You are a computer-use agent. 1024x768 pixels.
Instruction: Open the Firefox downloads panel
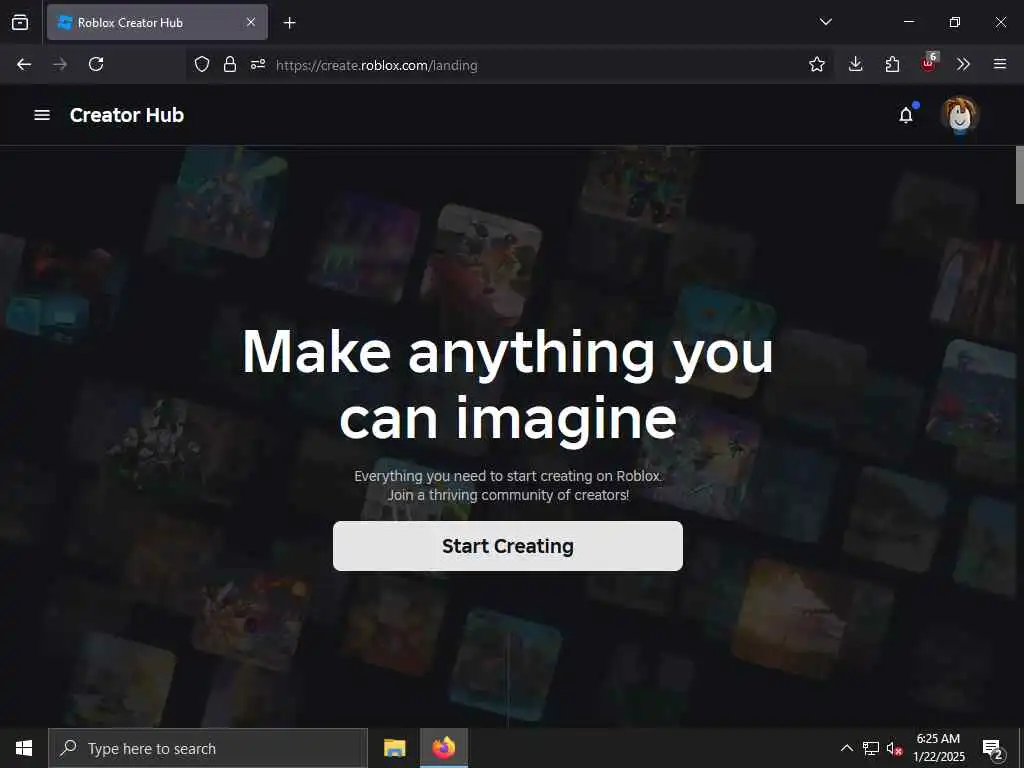(856, 64)
